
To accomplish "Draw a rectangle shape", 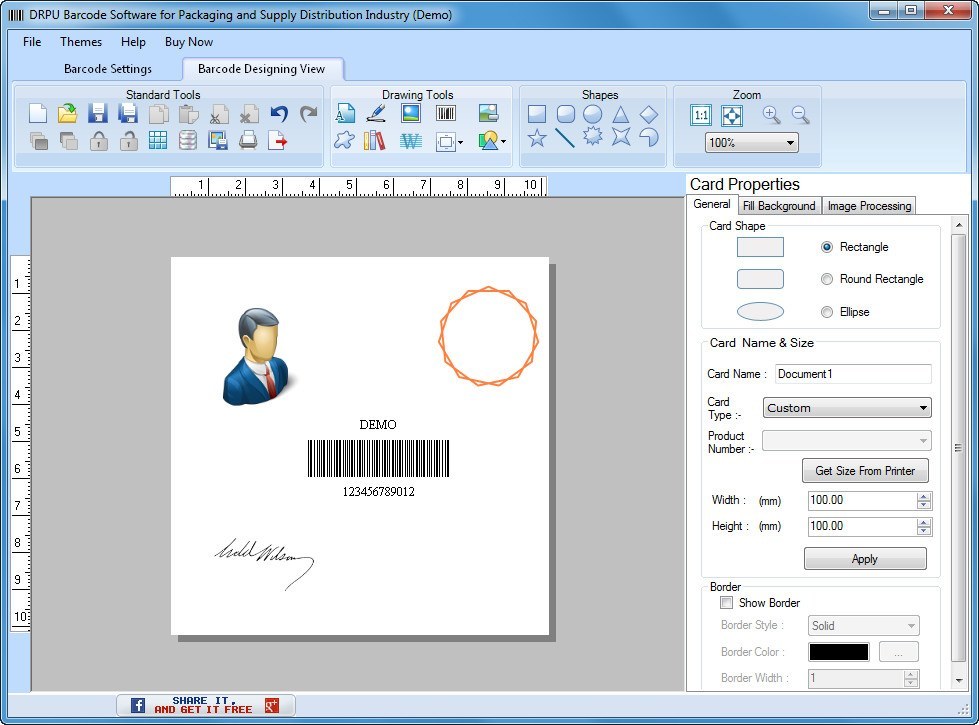I will [537, 114].
